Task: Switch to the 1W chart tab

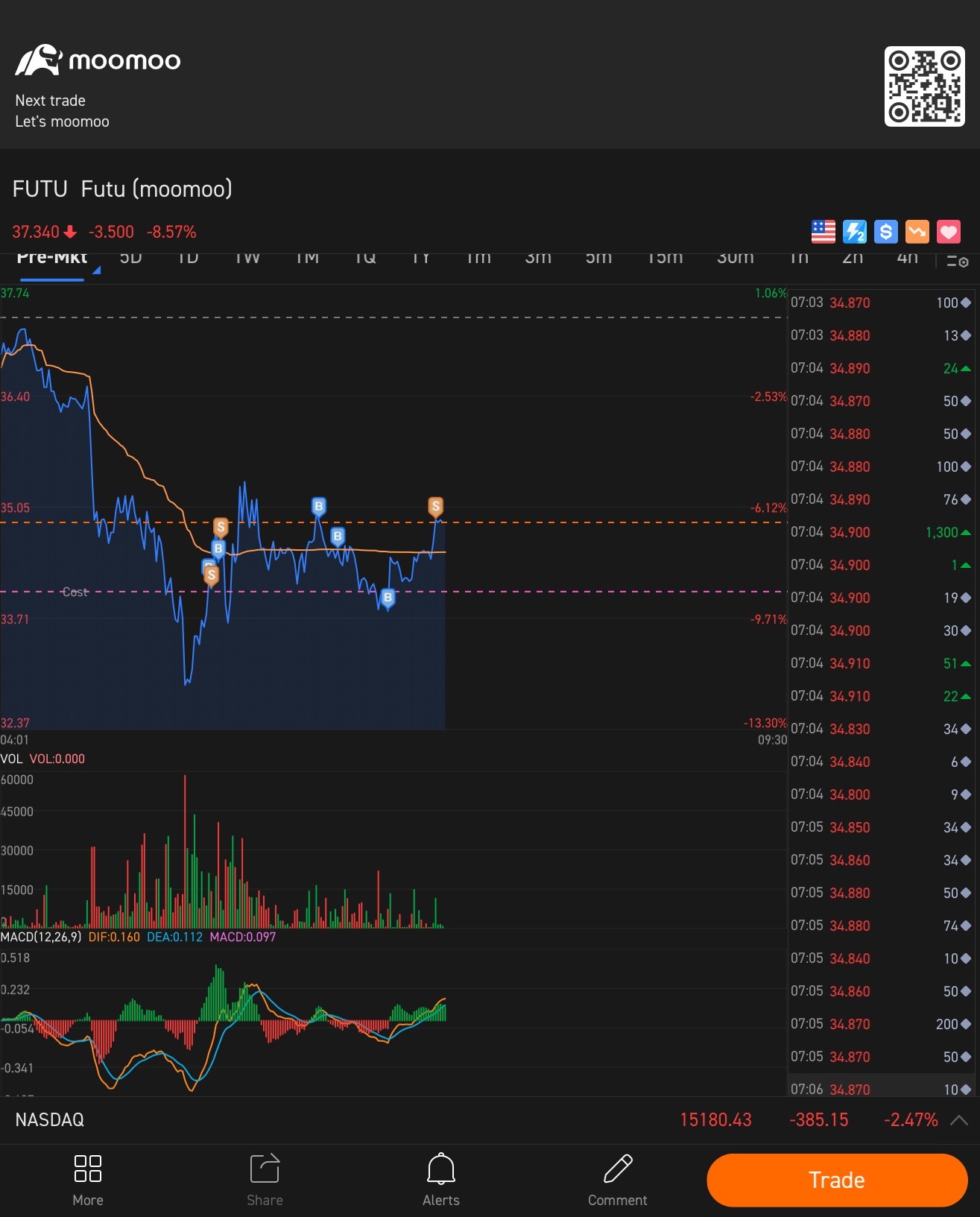Action: click(247, 258)
